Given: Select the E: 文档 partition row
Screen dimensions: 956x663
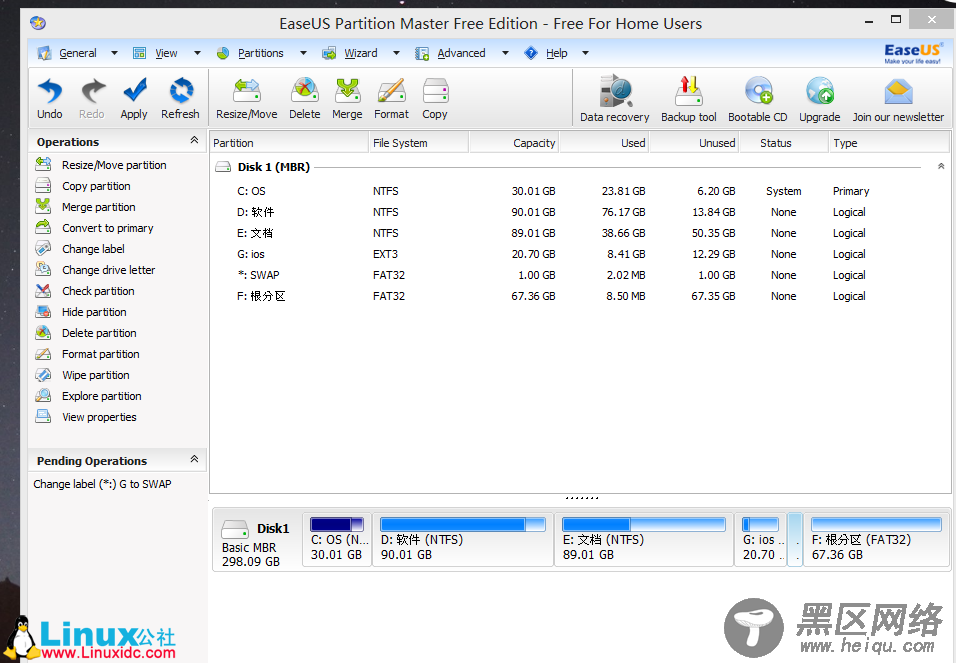Looking at the screenshot, I should click(x=579, y=233).
